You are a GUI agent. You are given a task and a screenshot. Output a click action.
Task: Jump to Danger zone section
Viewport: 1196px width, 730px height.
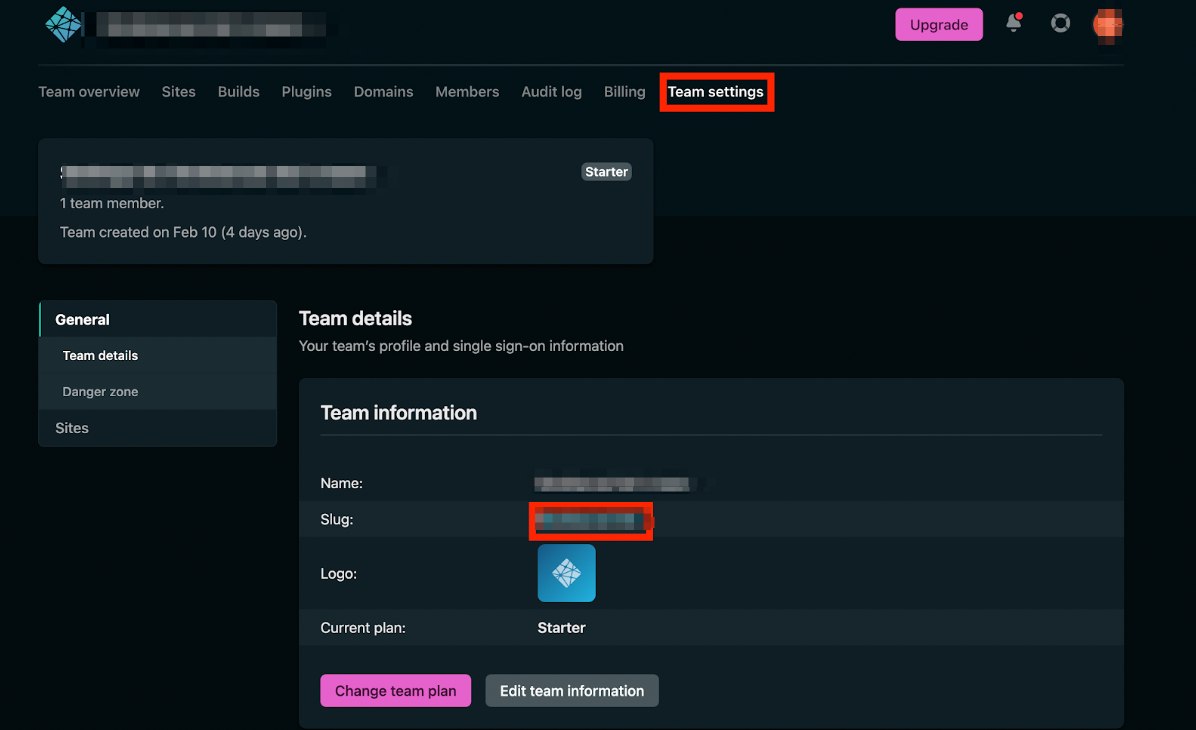tap(100, 392)
